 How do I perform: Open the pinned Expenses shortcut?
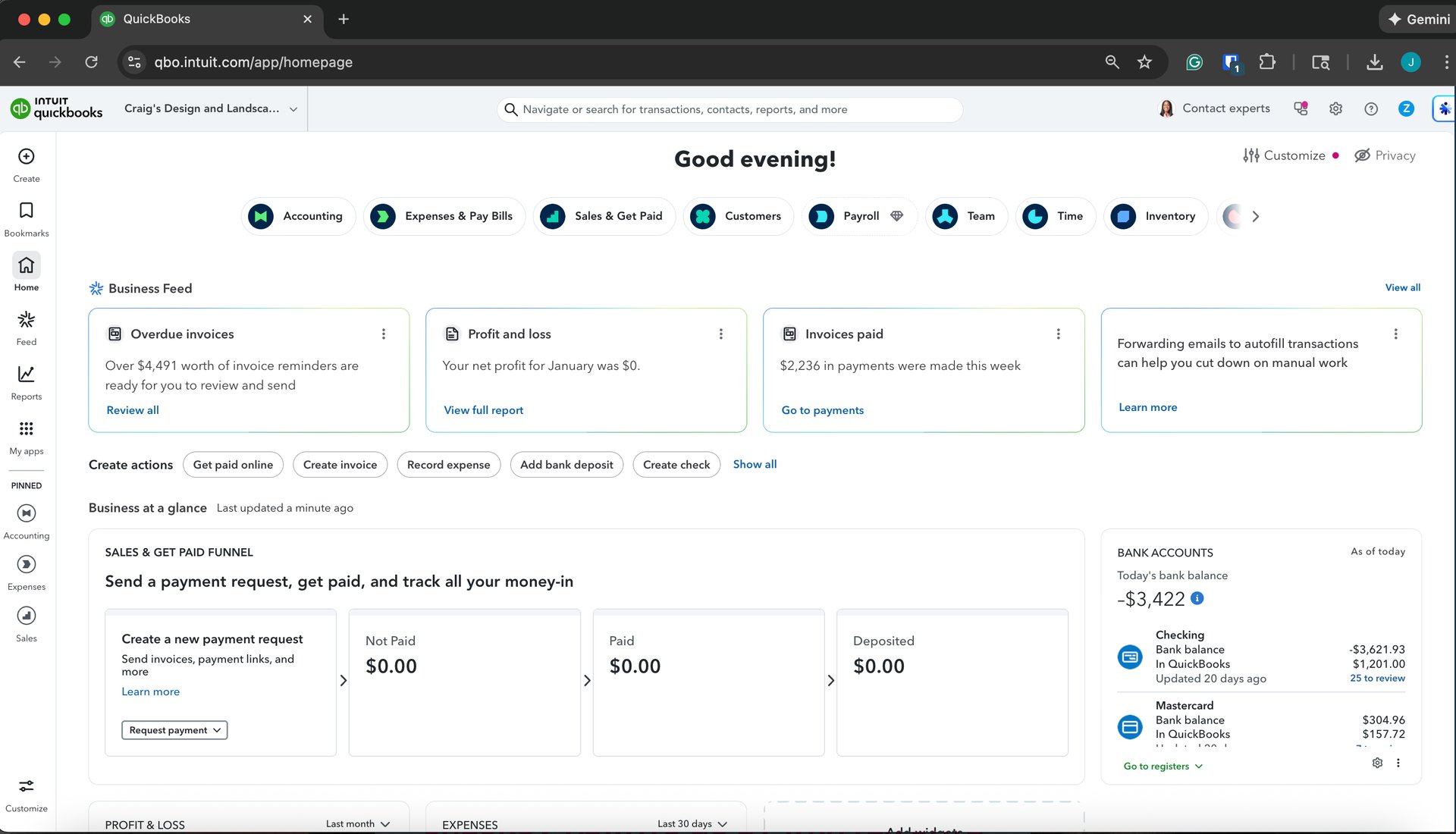pyautogui.click(x=26, y=565)
